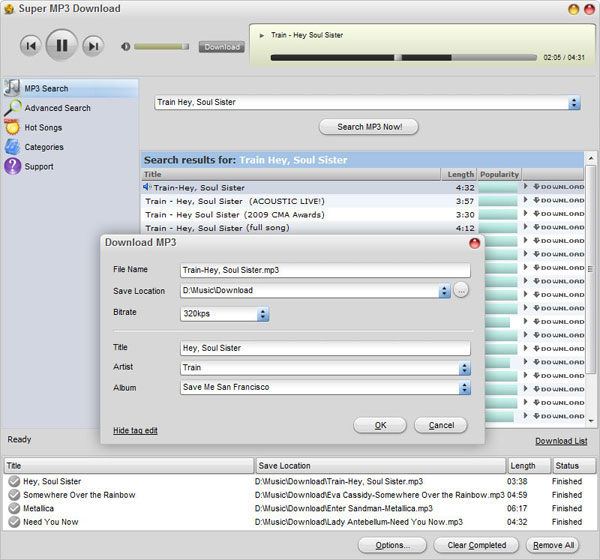Viewport: 600px width, 560px height.
Task: Preview-play the (full song) result
Action: tap(526, 227)
